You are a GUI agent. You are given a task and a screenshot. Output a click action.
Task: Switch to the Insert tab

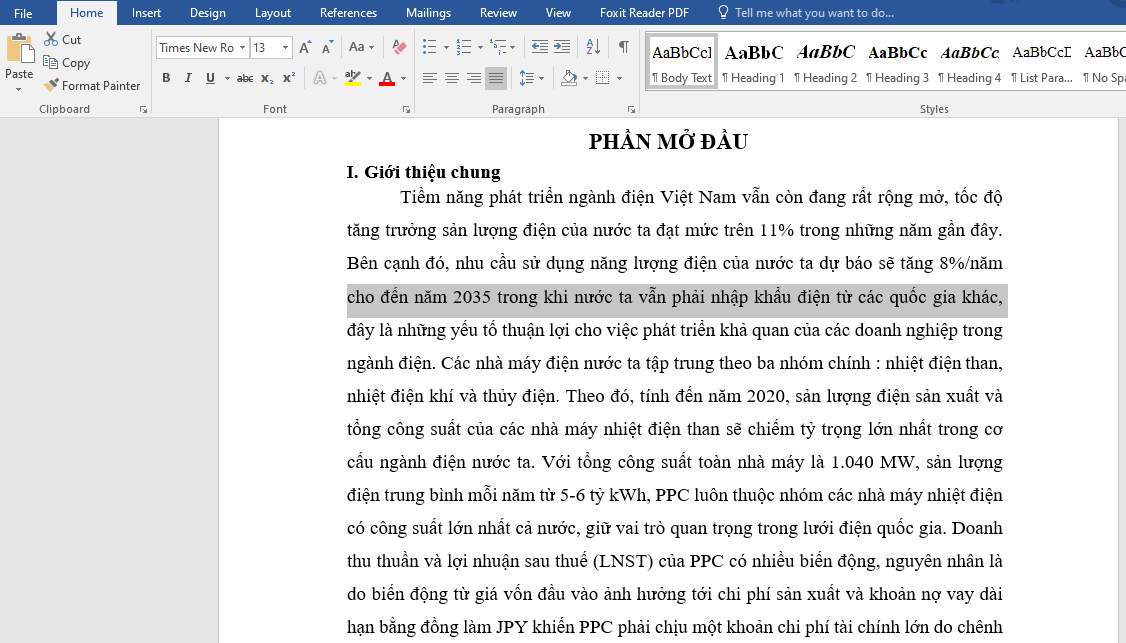pos(146,13)
